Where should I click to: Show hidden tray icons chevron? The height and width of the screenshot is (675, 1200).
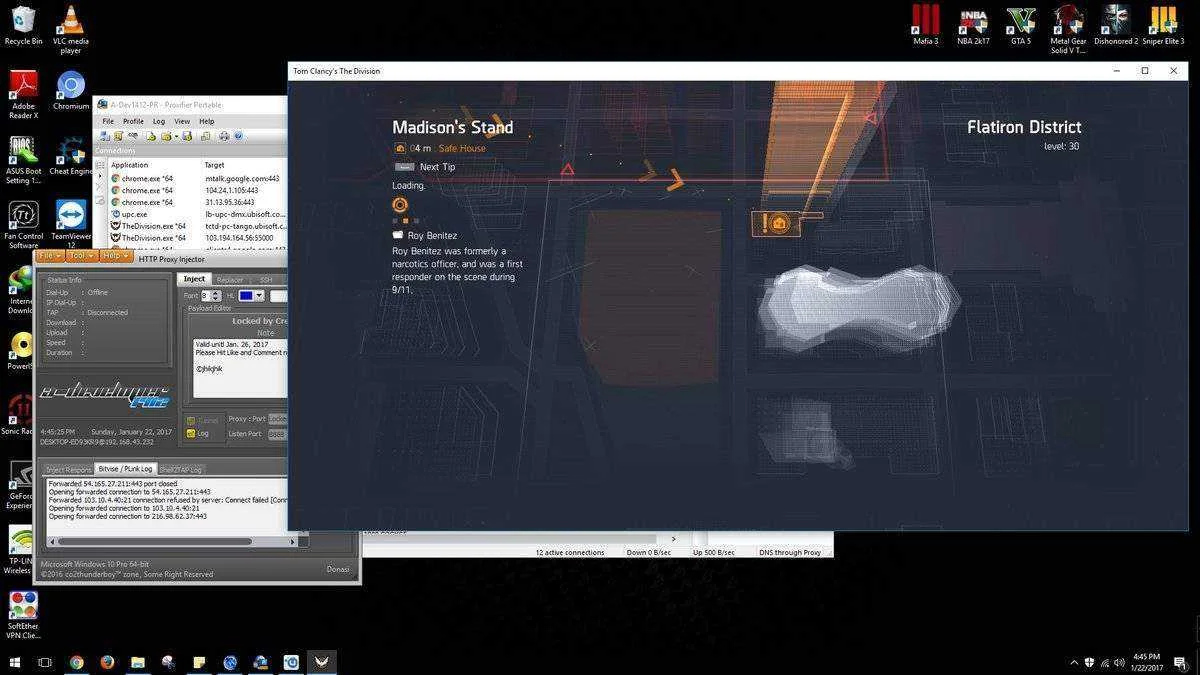click(1074, 662)
